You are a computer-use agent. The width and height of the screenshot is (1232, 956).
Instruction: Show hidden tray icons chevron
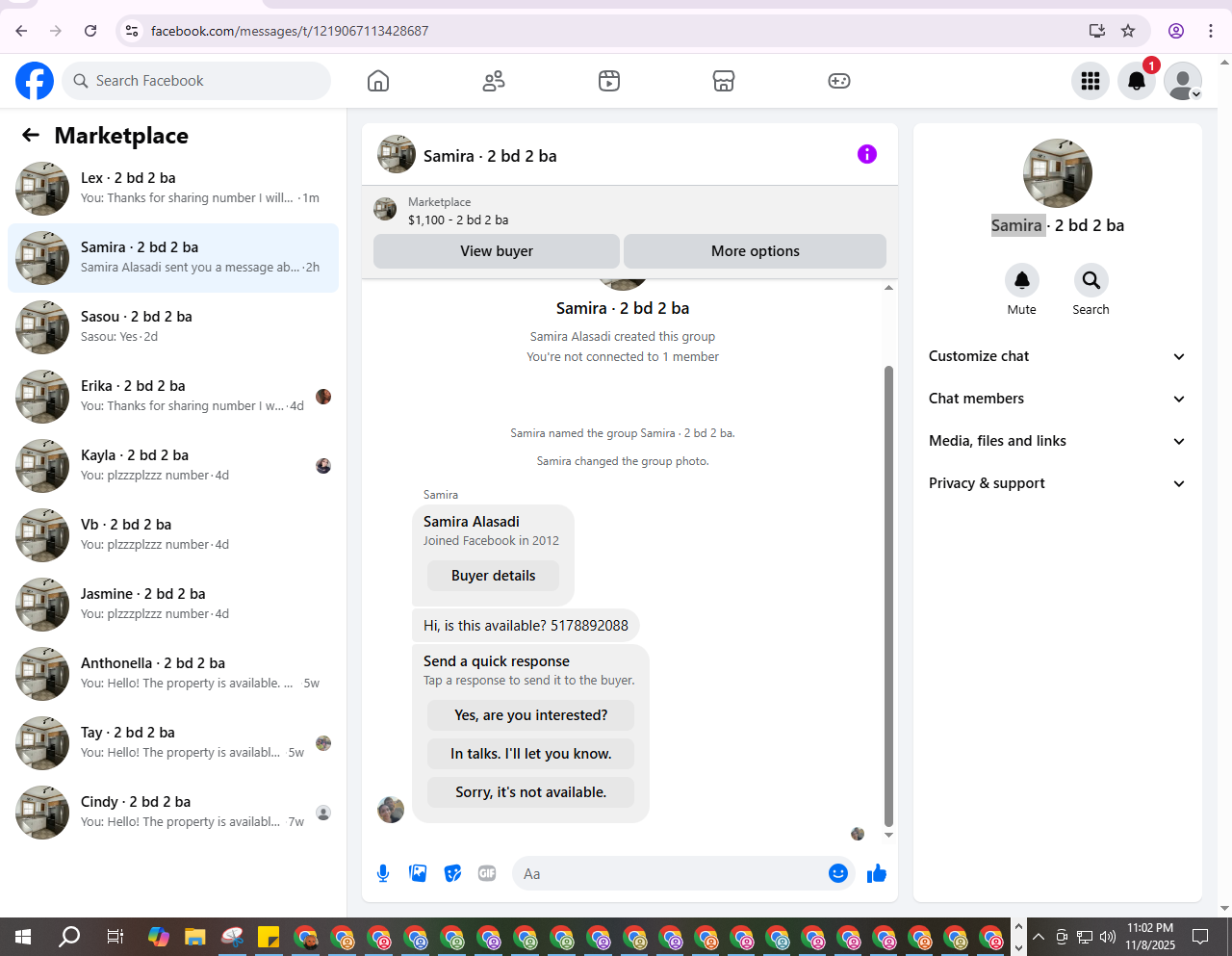1038,937
